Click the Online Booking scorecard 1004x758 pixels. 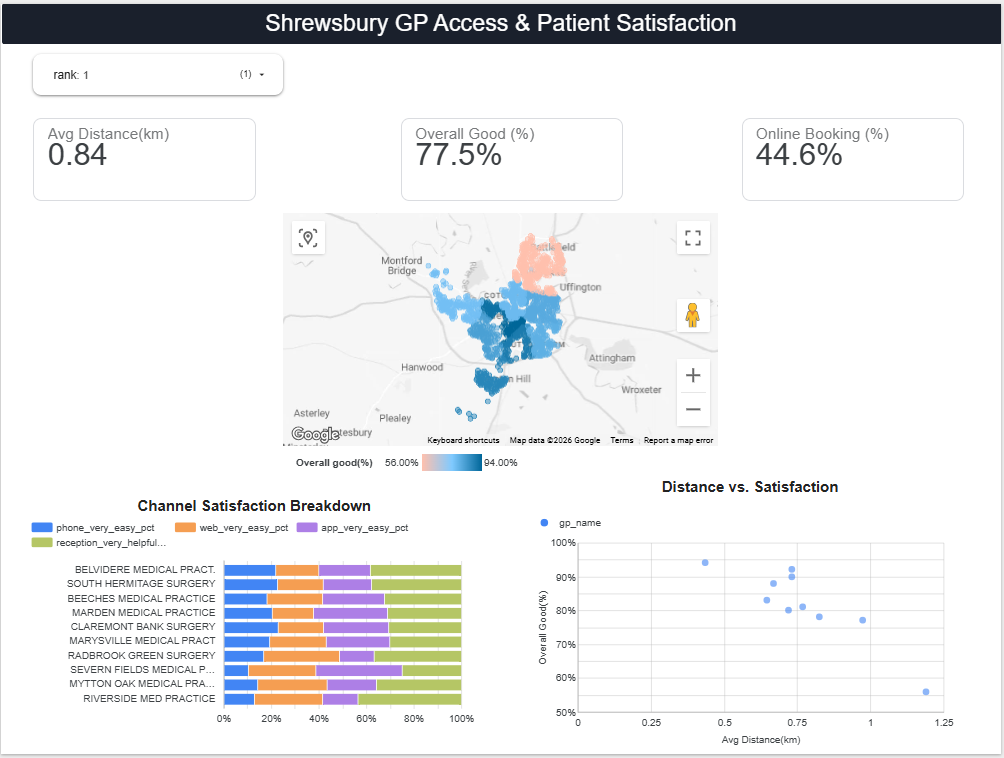pos(852,159)
